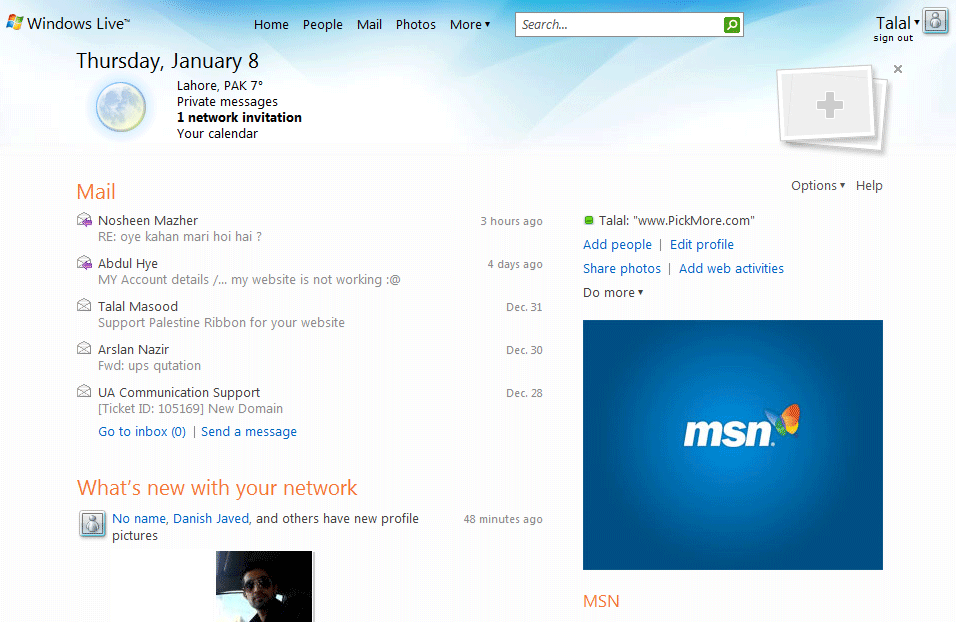The height and width of the screenshot is (622, 956).
Task: Open Talal Masood's message
Action: click(138, 306)
